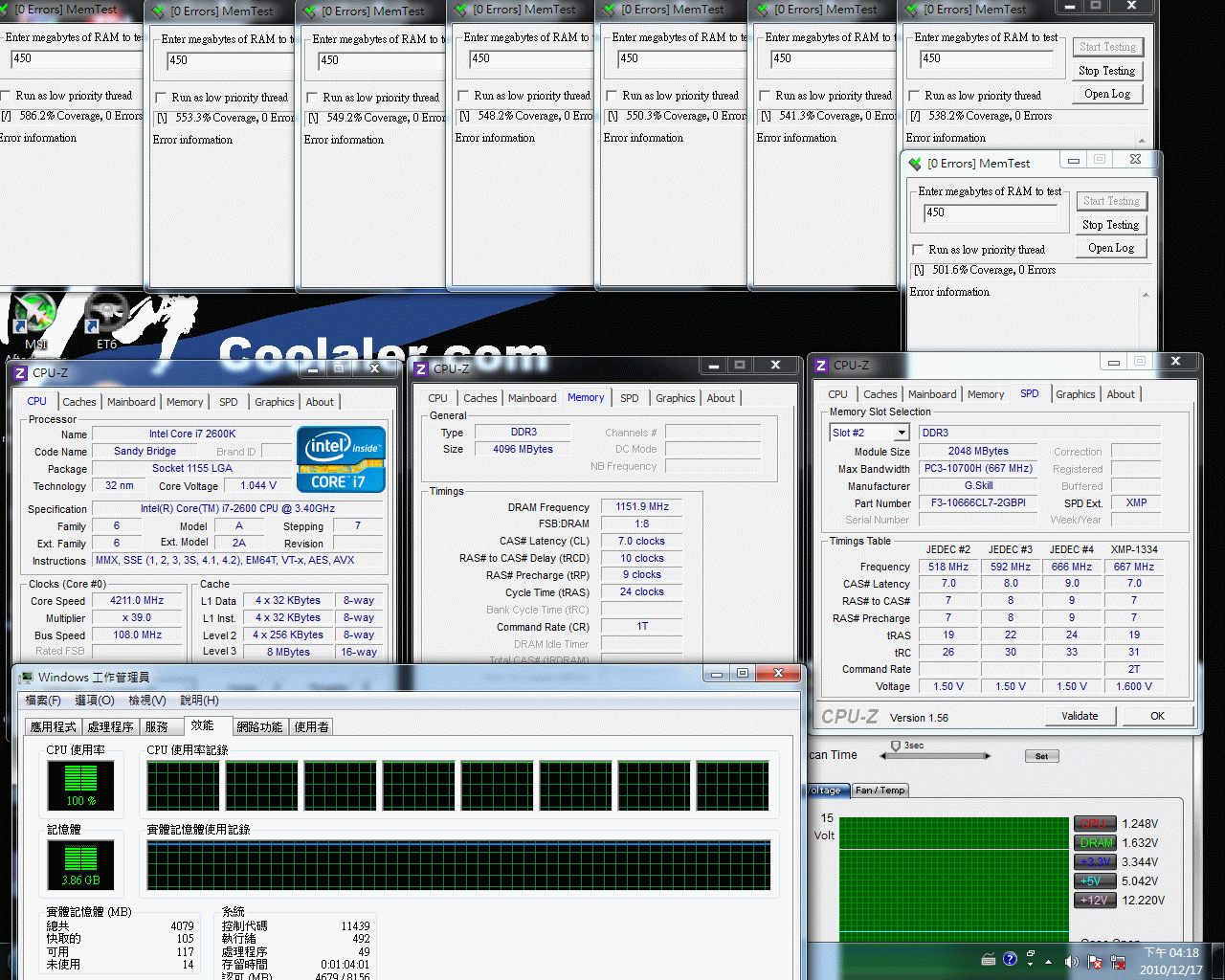Image resolution: width=1225 pixels, height=980 pixels.
Task: Click the Scan Time slider track
Action: (935, 756)
